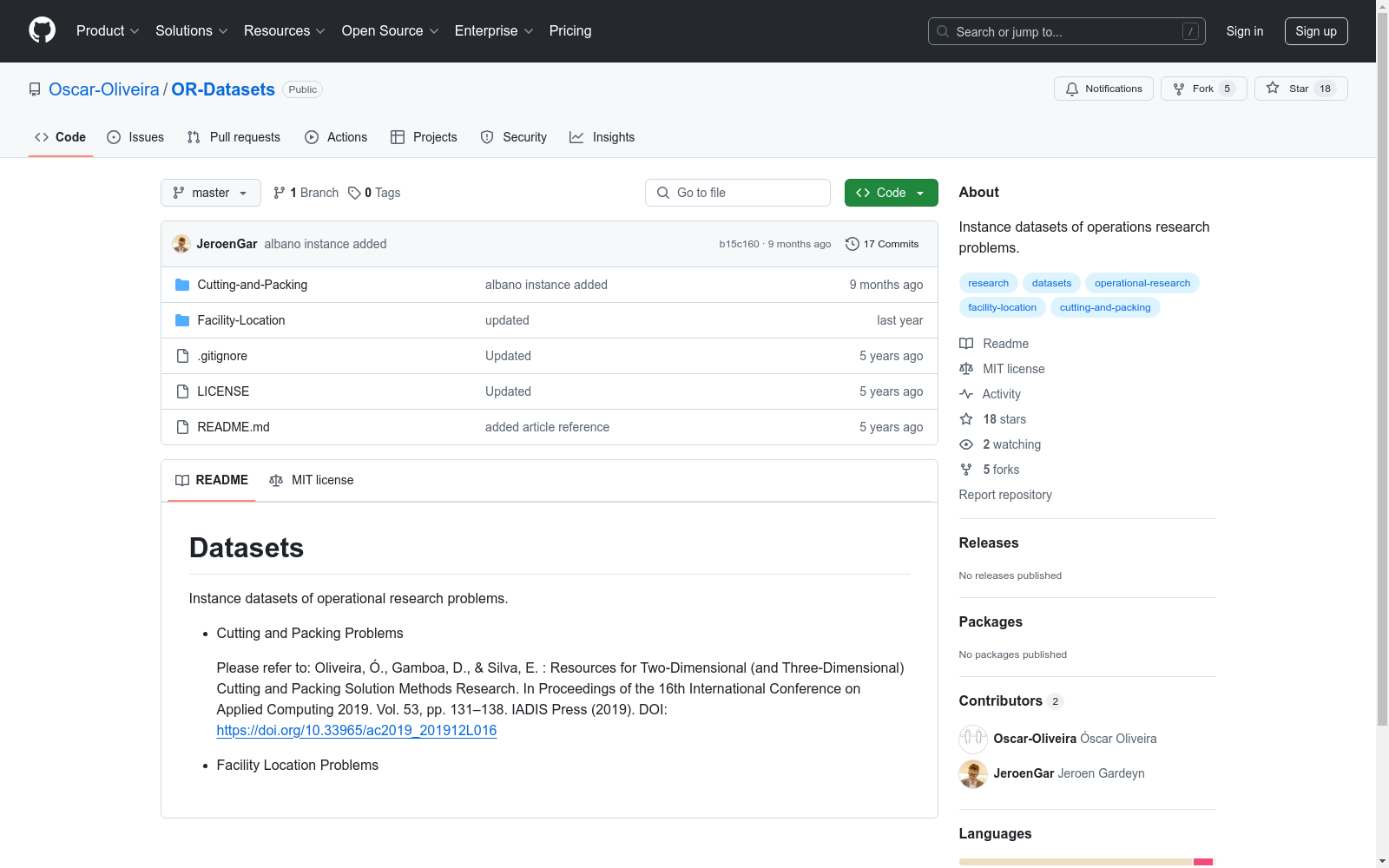
Task: Open the doi.org article link
Action: [x=357, y=730]
